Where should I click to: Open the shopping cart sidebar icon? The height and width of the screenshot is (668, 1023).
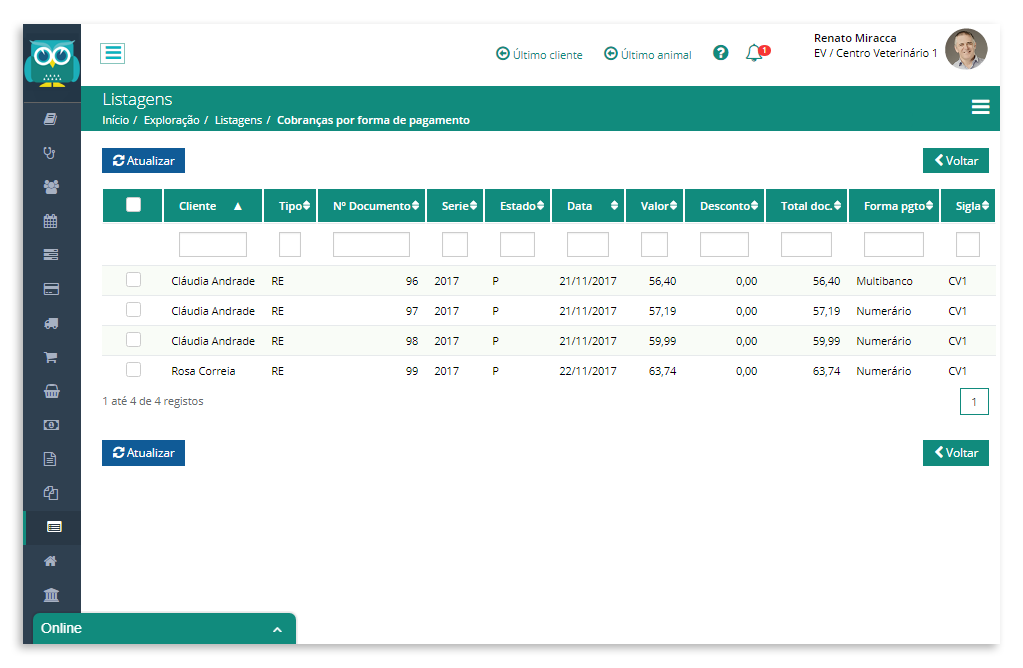tap(50, 357)
